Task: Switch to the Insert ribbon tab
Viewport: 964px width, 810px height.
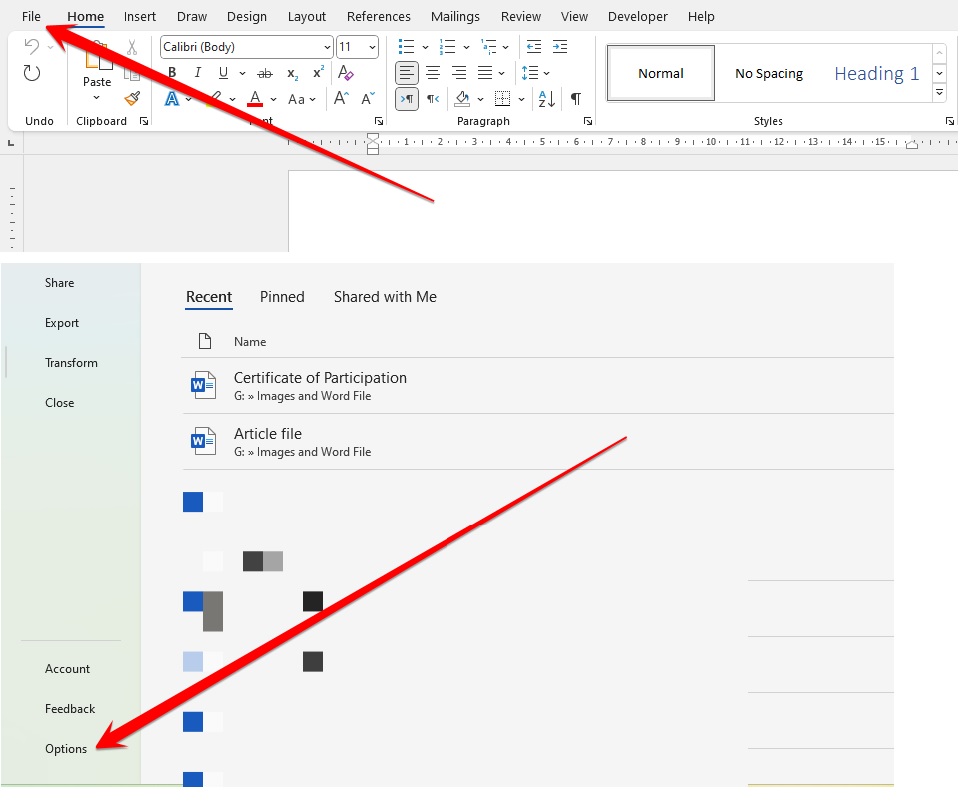Action: (140, 17)
